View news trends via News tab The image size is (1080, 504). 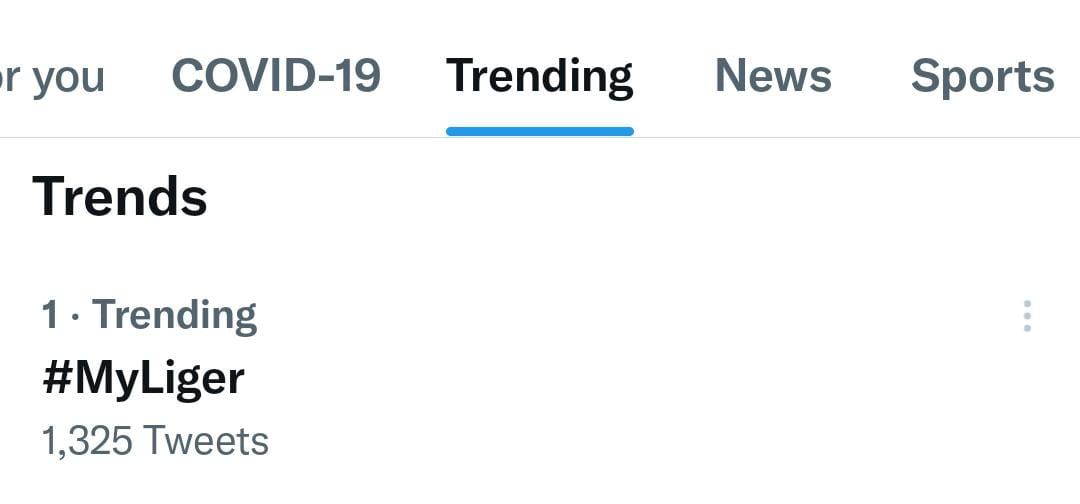point(773,75)
